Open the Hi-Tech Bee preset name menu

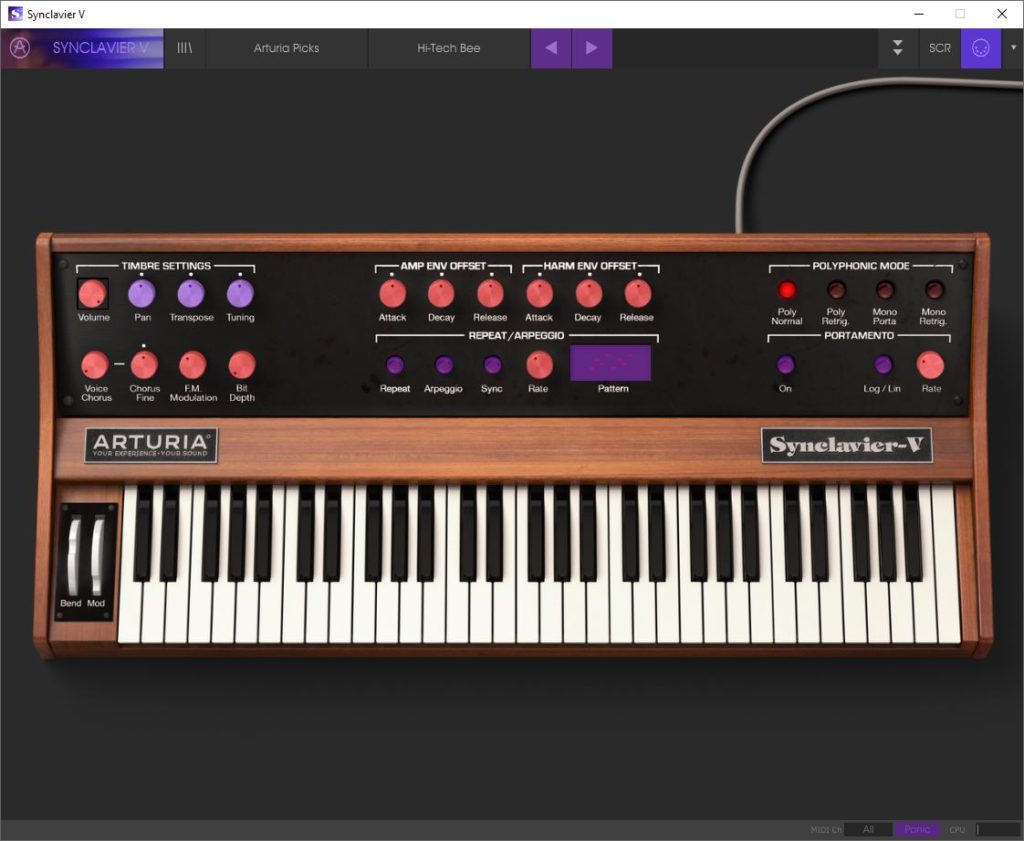449,48
